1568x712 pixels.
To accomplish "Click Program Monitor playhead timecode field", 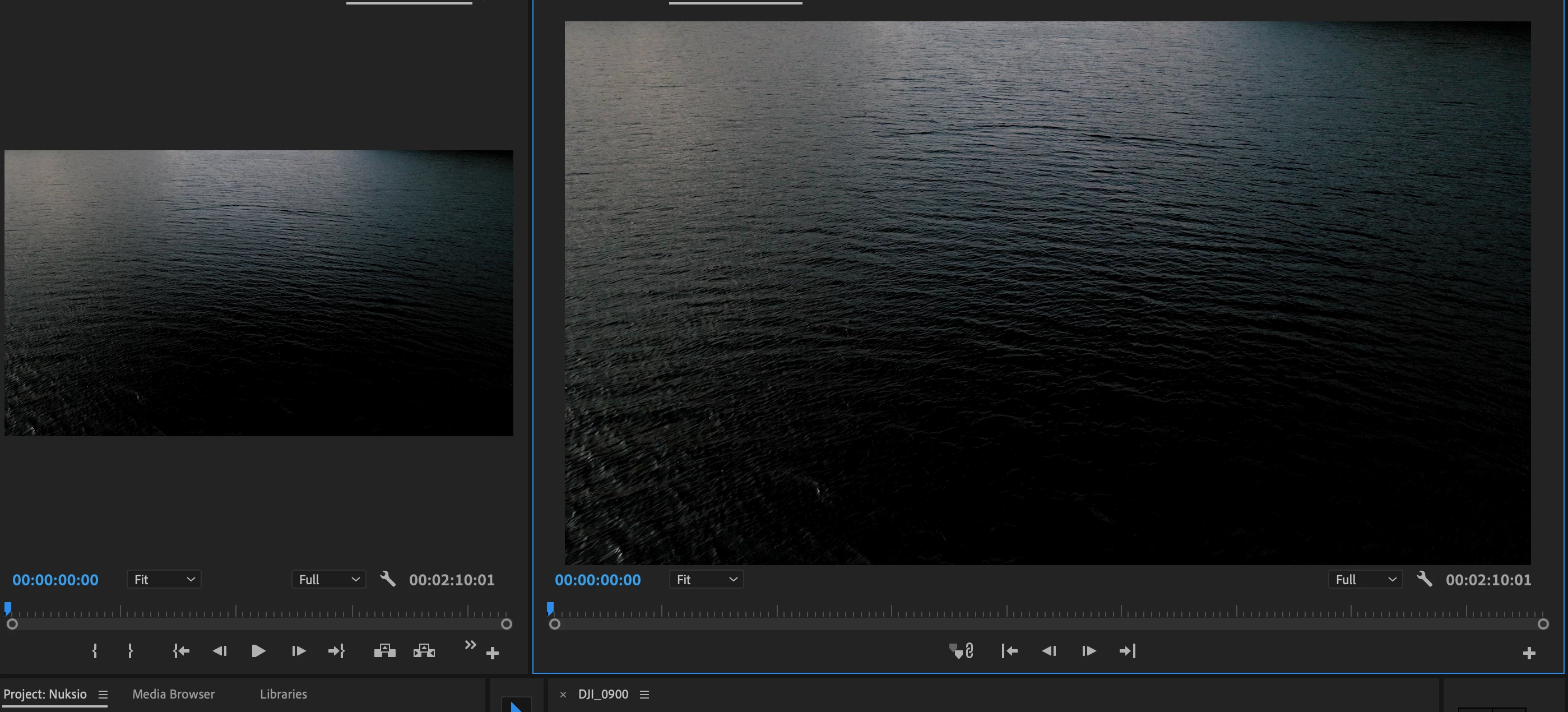I will (597, 580).
